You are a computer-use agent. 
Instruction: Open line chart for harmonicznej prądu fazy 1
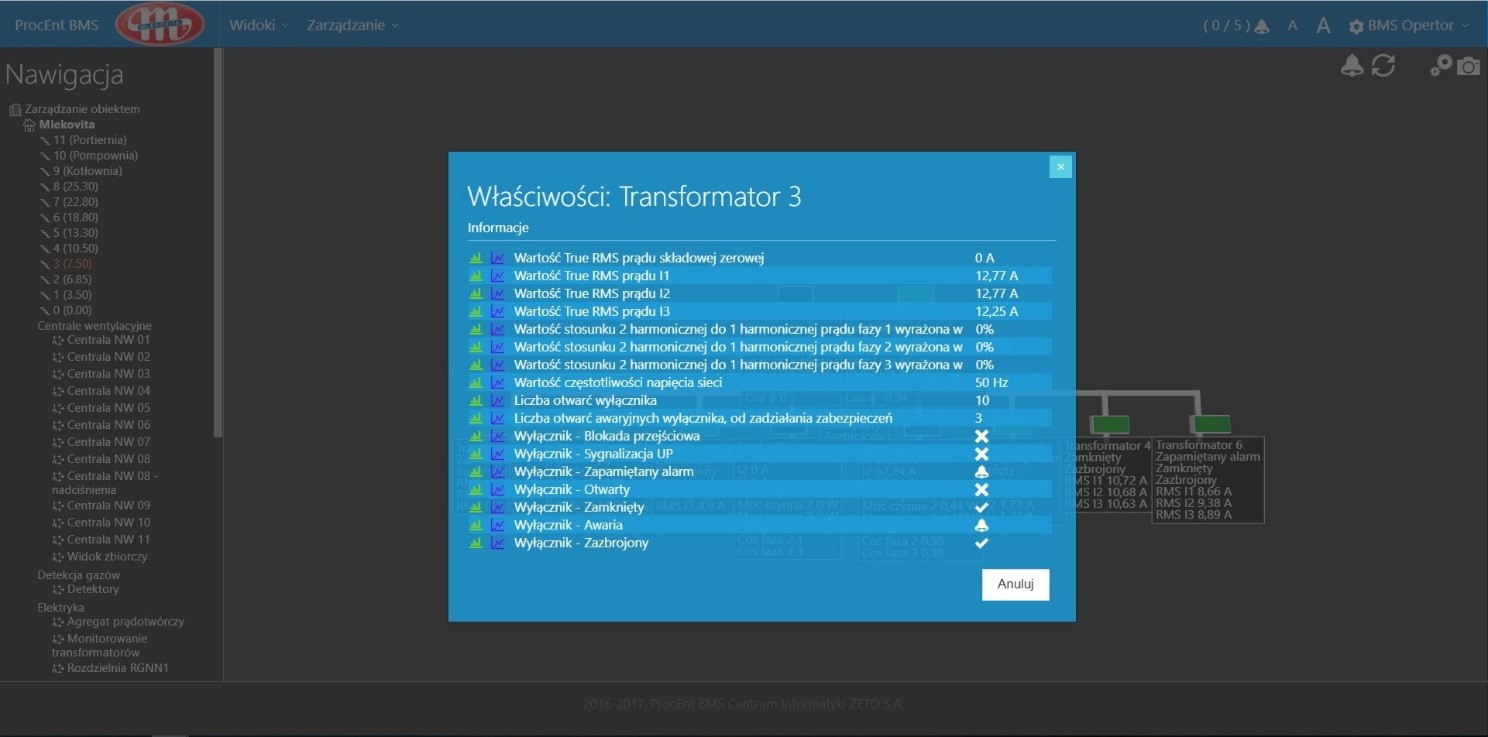pos(498,329)
